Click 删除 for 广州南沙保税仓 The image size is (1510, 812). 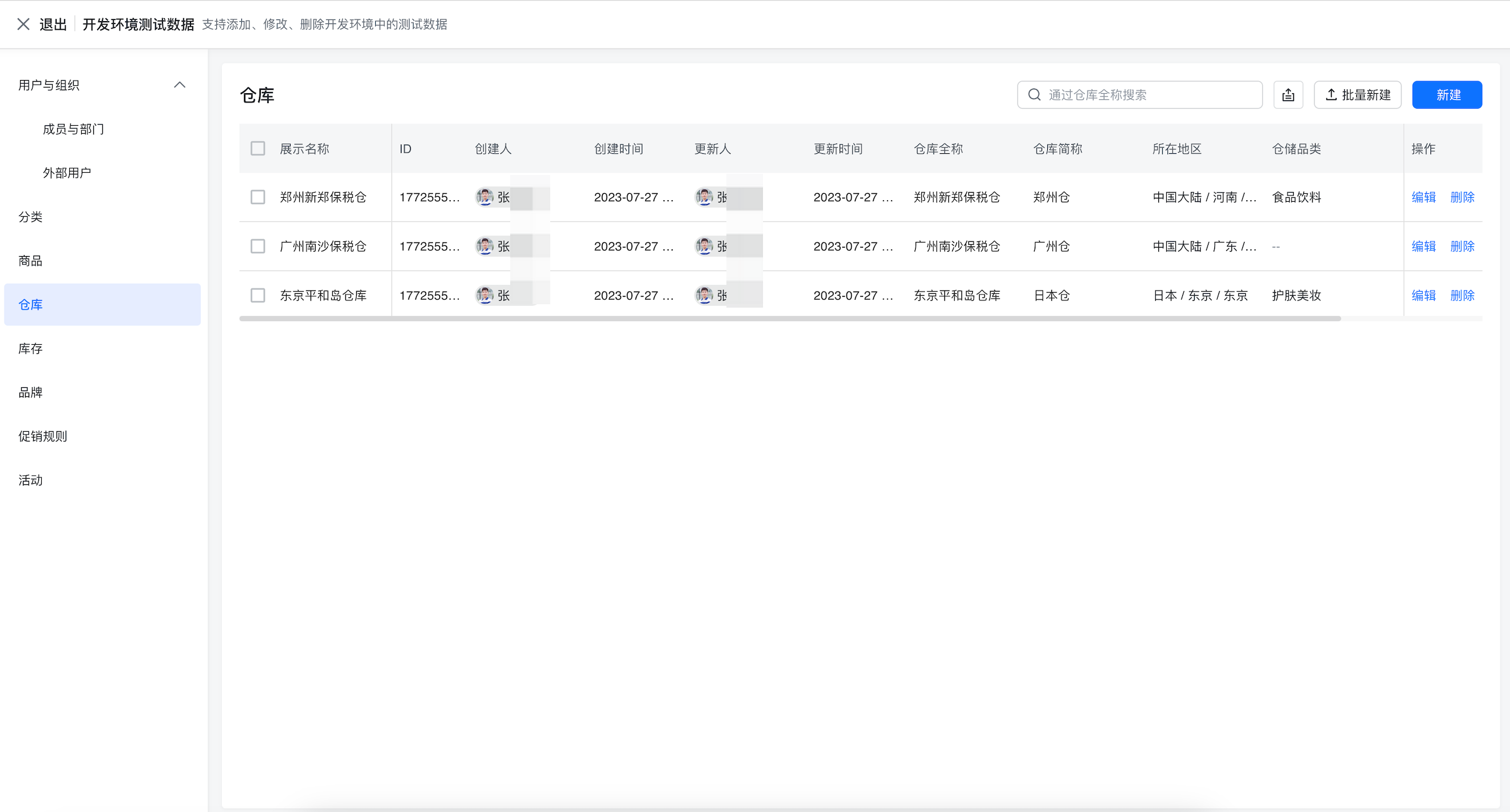(1462, 246)
